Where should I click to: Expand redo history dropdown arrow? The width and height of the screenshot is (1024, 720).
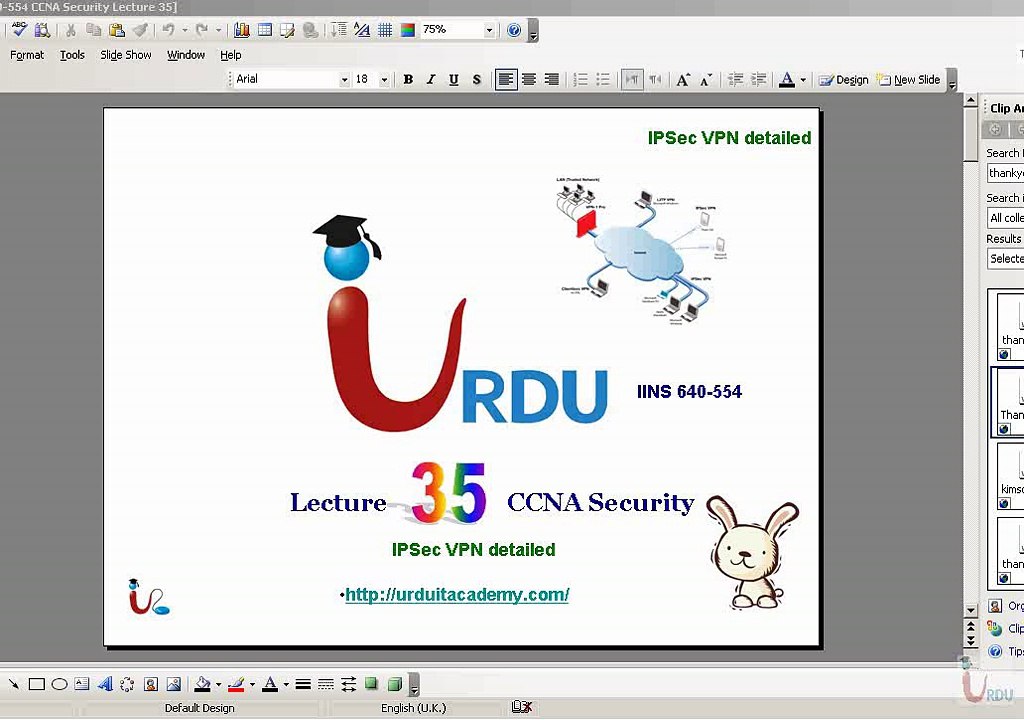[218, 29]
